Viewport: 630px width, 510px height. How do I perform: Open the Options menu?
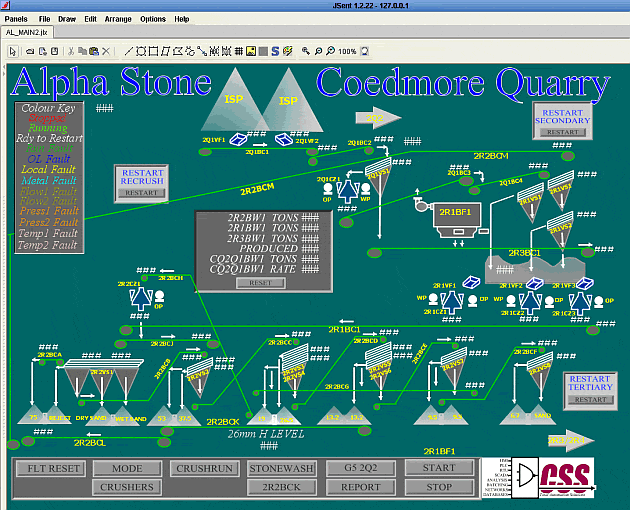[153, 19]
